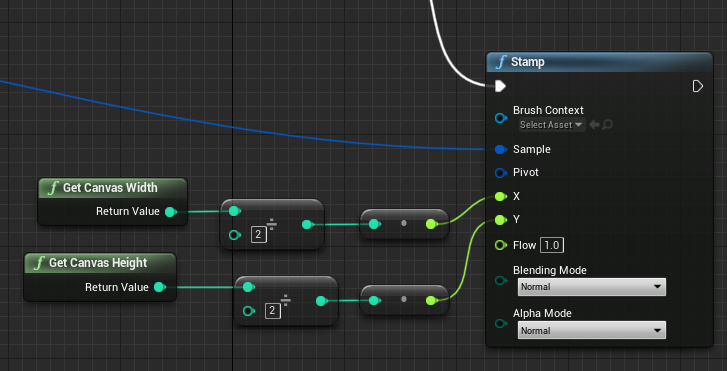Click the Flow input pin
Viewport: 727px width, 371px height.
coord(500,245)
